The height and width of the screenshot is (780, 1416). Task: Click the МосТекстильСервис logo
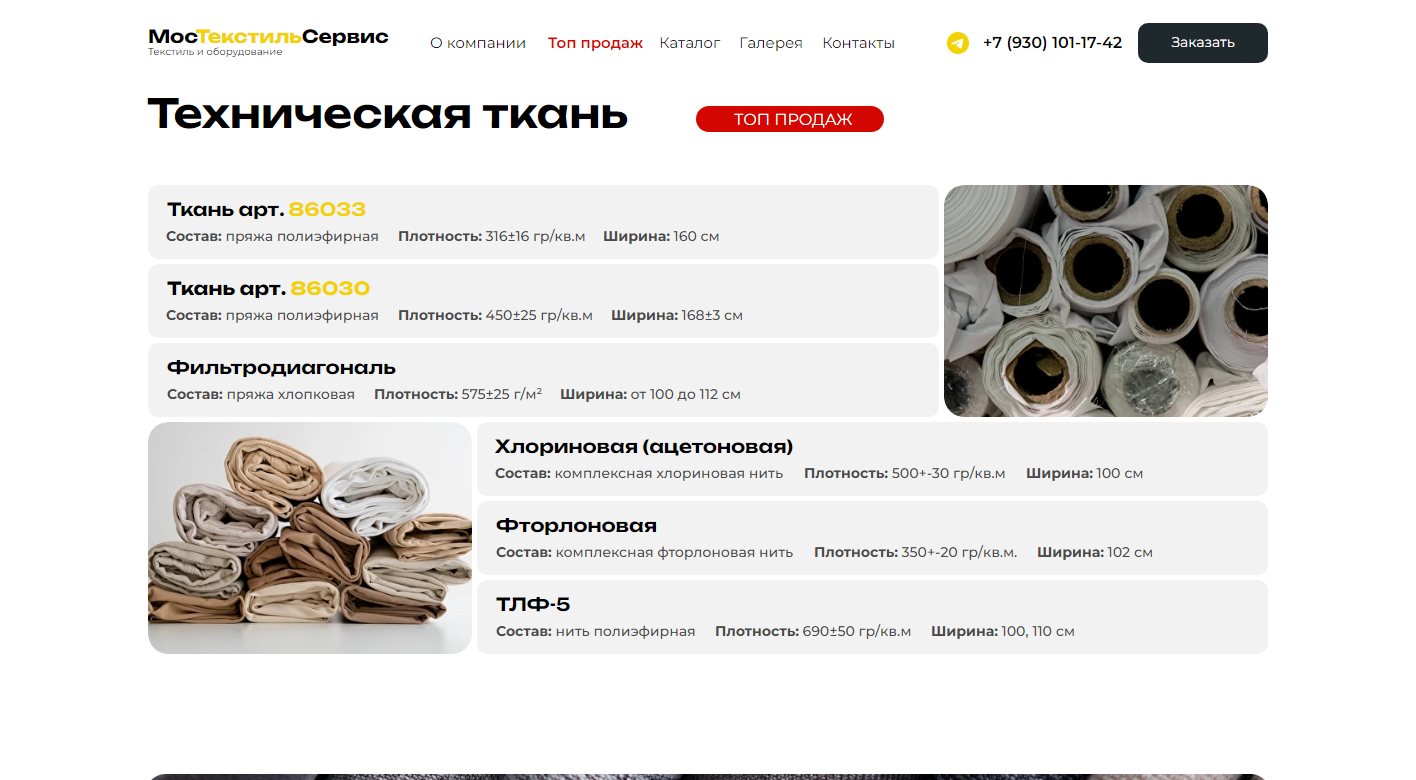coord(268,37)
